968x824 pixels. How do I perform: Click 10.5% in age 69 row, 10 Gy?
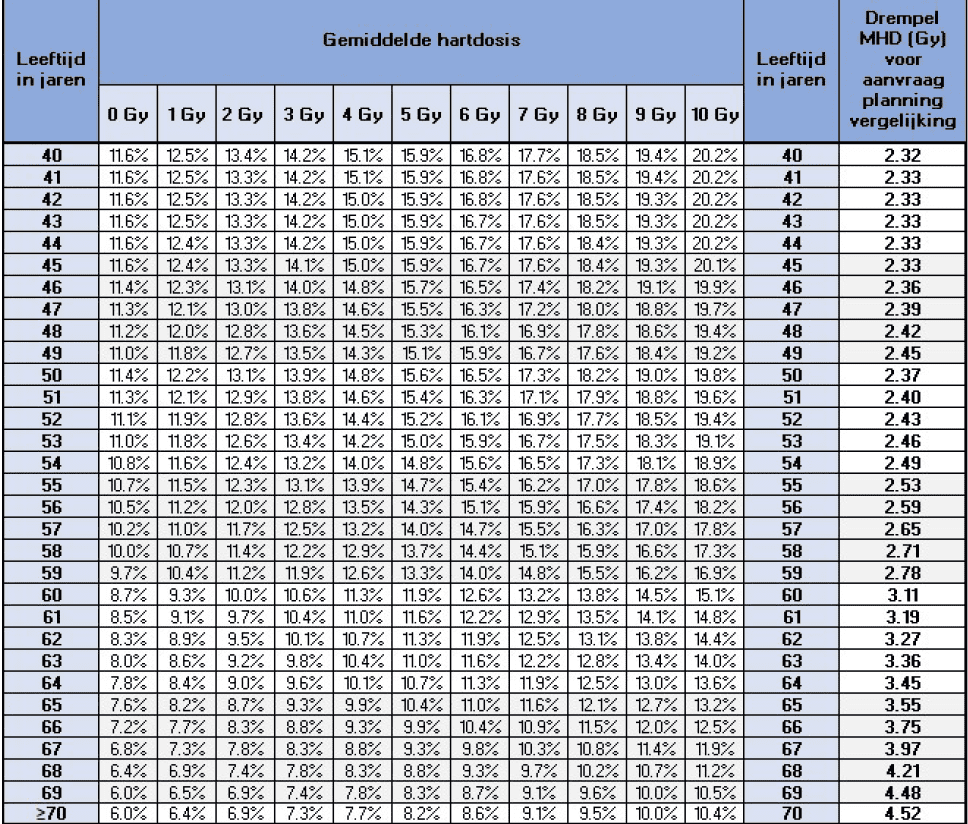714,793
